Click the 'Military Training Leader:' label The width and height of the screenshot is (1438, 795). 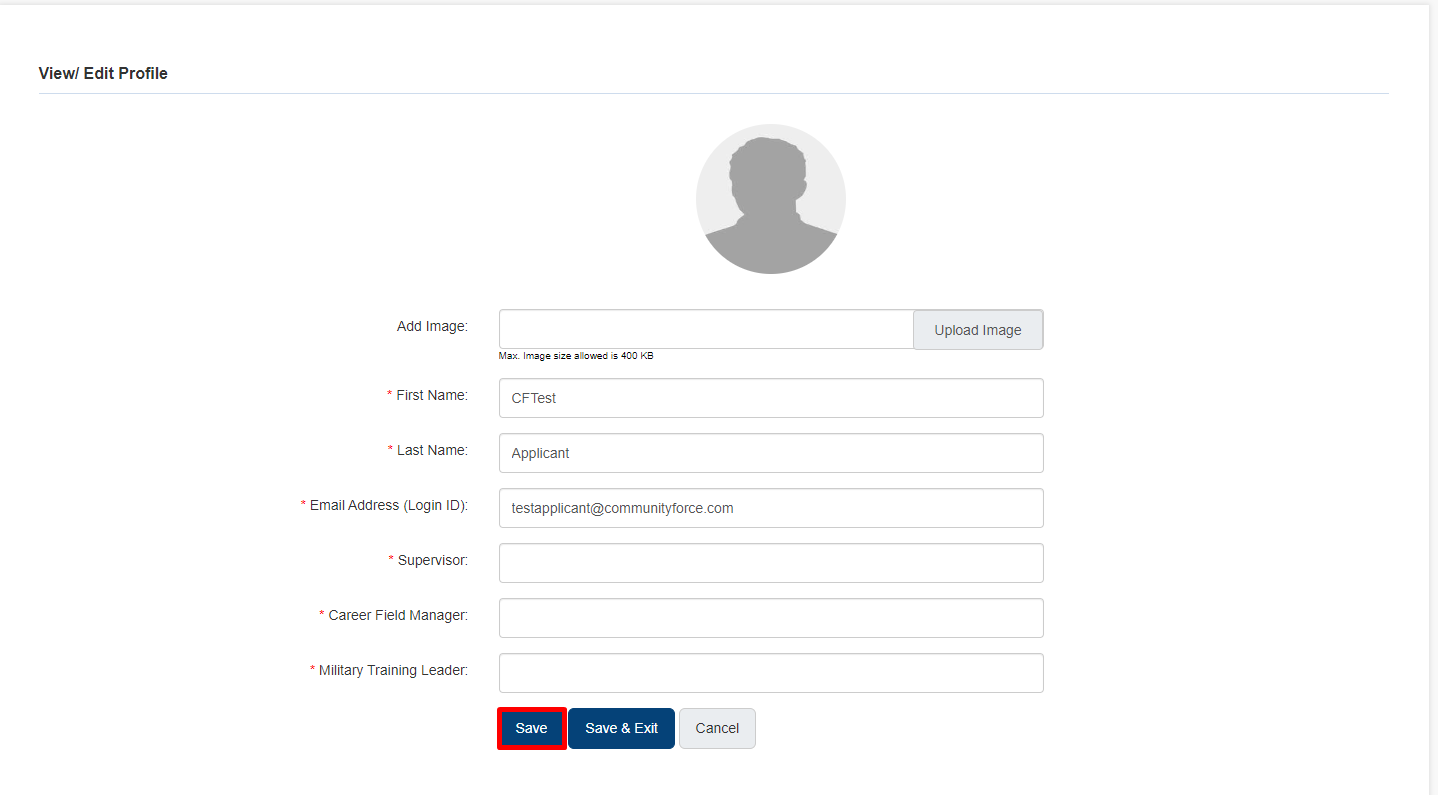click(x=393, y=670)
